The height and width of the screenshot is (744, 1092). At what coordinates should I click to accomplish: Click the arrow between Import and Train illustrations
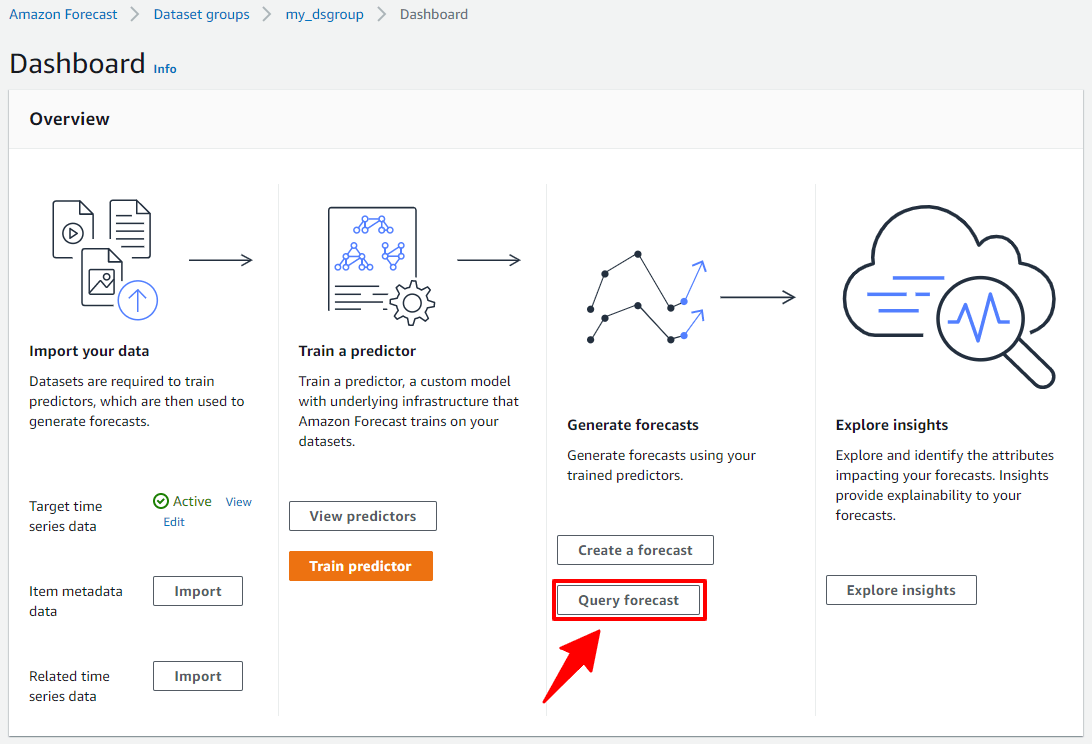click(220, 261)
